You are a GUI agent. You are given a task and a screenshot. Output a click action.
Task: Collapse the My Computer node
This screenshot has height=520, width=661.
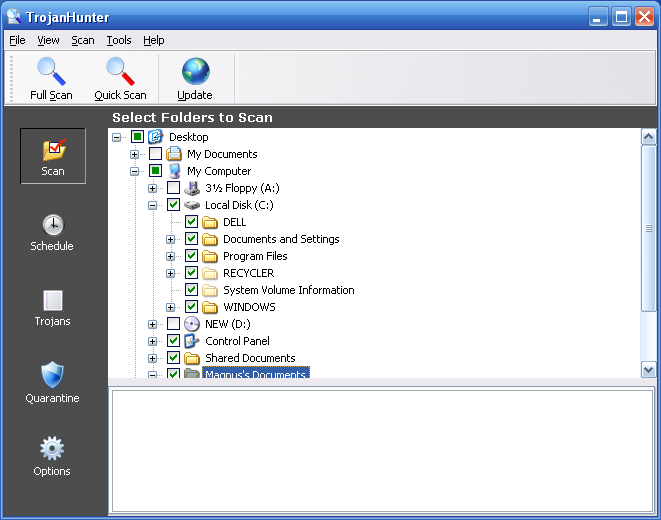pyautogui.click(x=134, y=171)
